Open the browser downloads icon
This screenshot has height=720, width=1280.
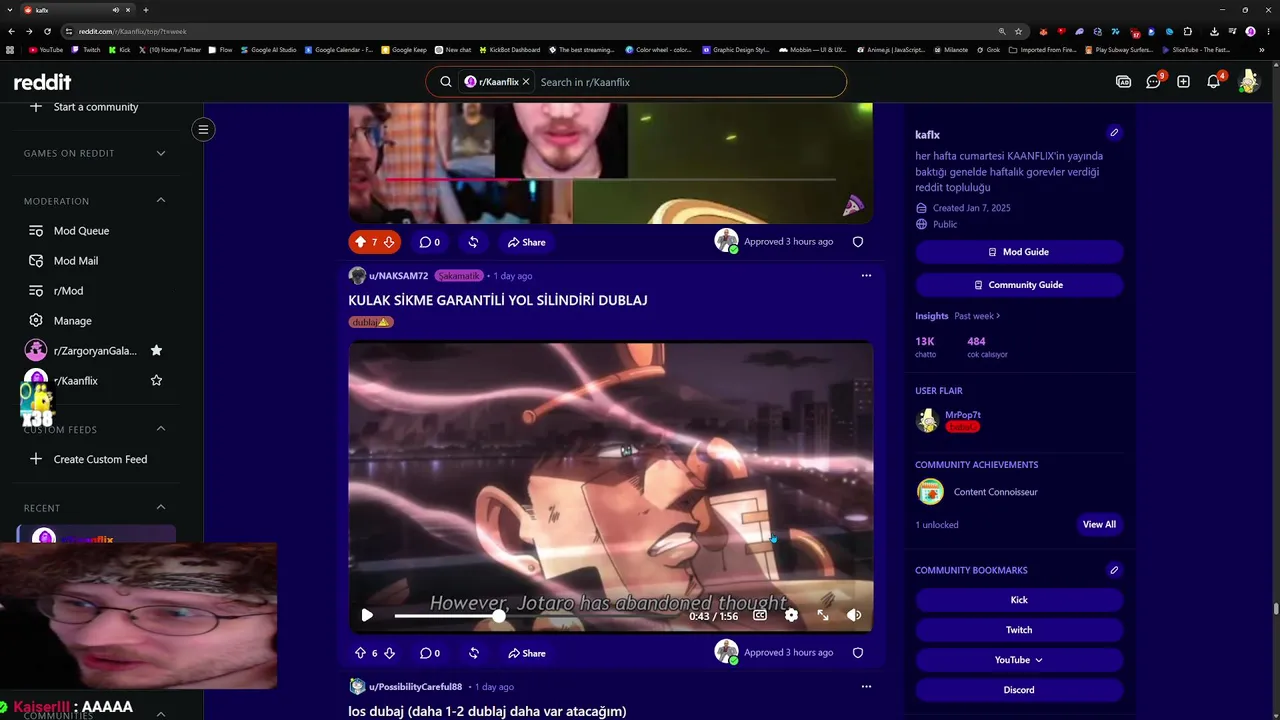point(1214,31)
